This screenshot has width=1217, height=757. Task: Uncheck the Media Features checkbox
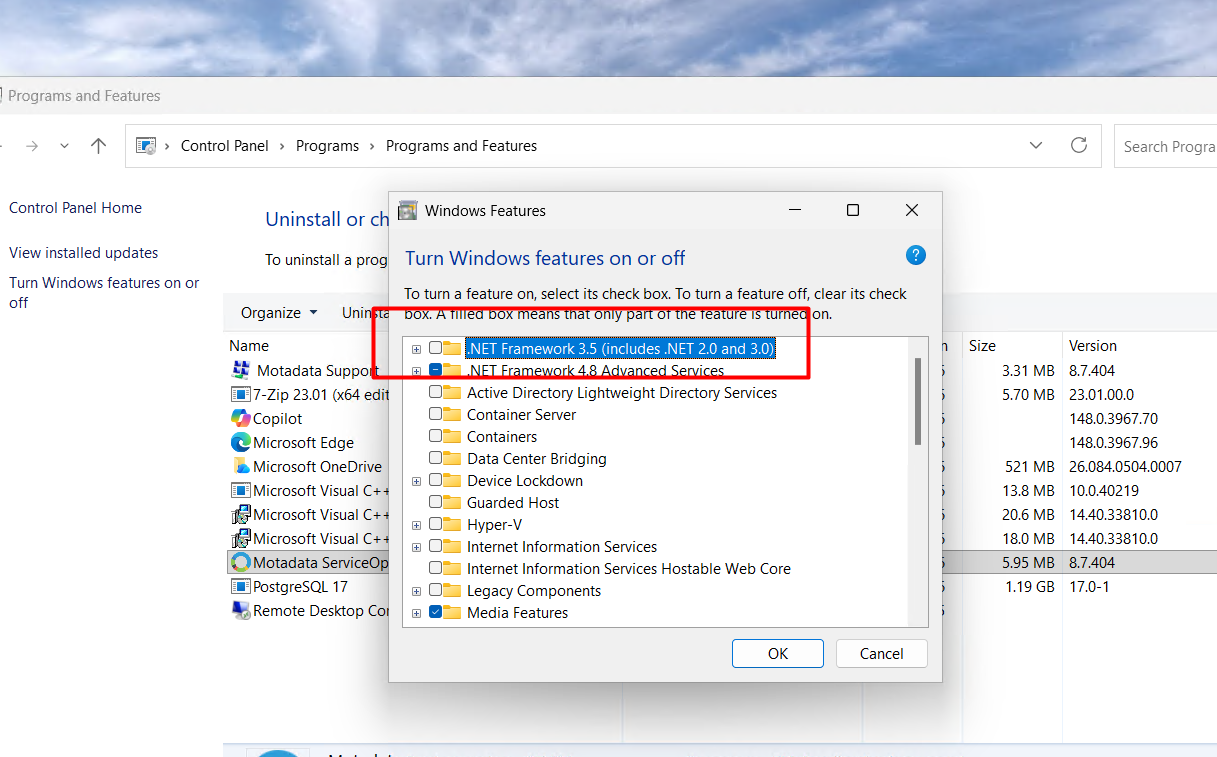click(x=435, y=613)
